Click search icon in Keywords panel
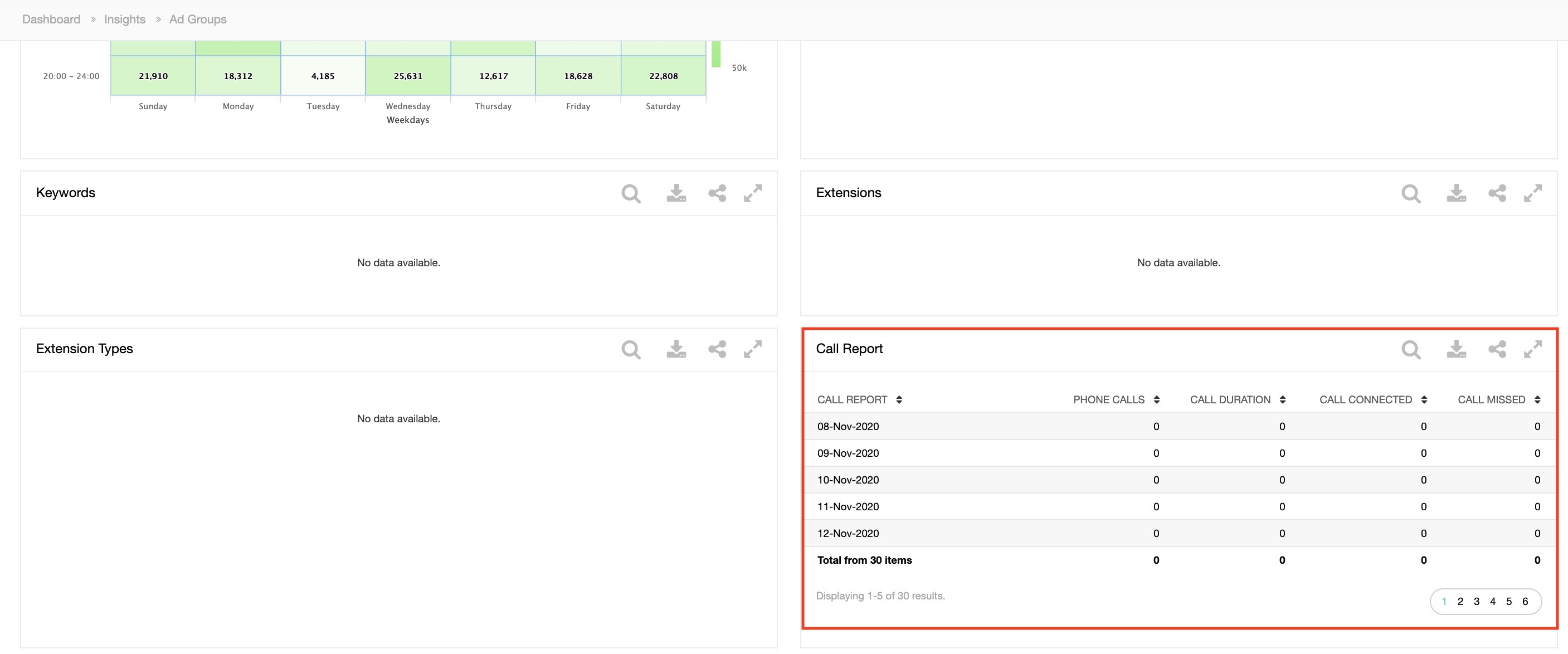 tap(631, 193)
